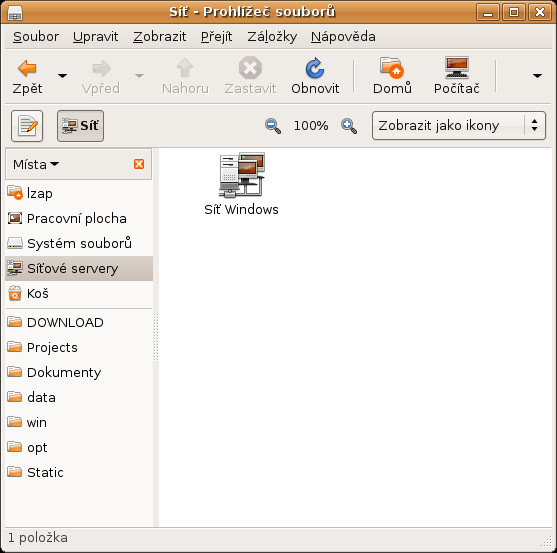
Task: Click the 100% zoom level label
Action: tap(311, 126)
